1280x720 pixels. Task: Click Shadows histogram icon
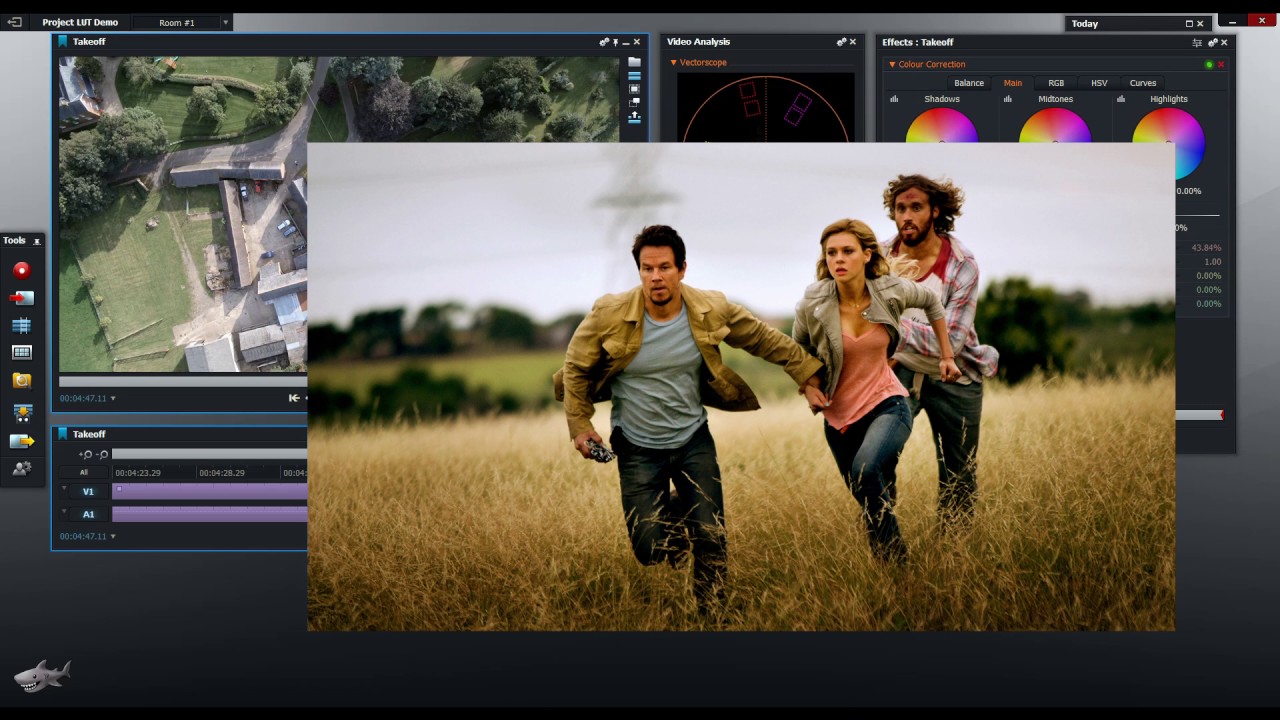pos(894,99)
